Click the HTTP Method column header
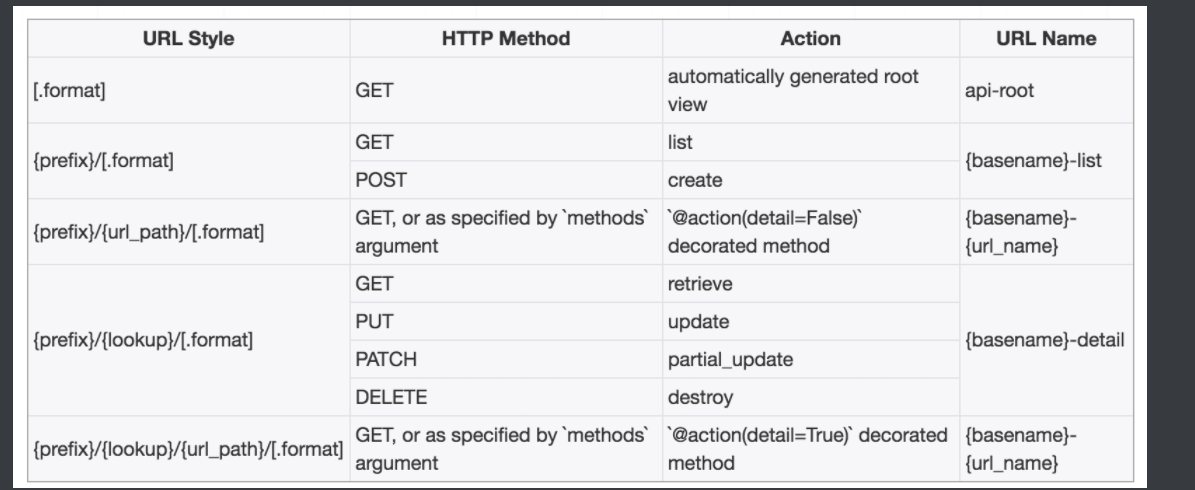Image resolution: width=1195 pixels, height=490 pixels. [x=505, y=39]
